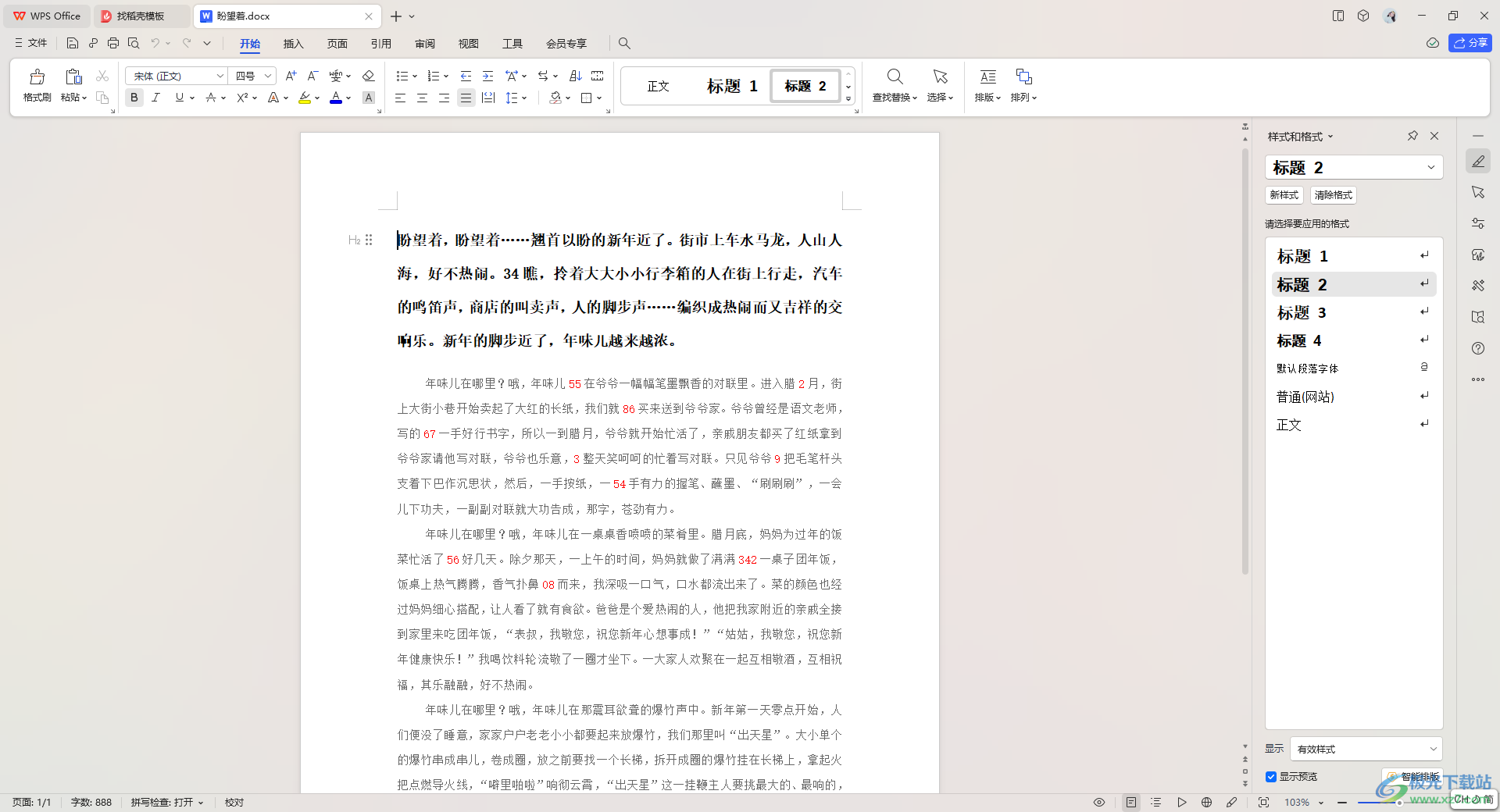1500x812 pixels.
Task: Select 标题 3 in the style list
Action: tap(1354, 312)
